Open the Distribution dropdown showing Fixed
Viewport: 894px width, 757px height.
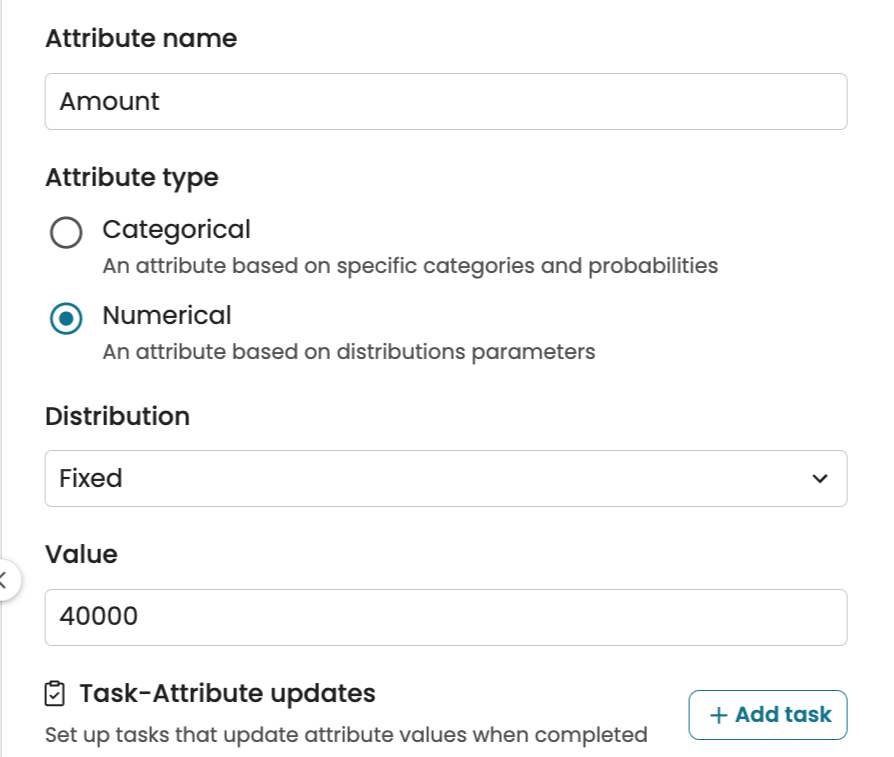(x=445, y=478)
